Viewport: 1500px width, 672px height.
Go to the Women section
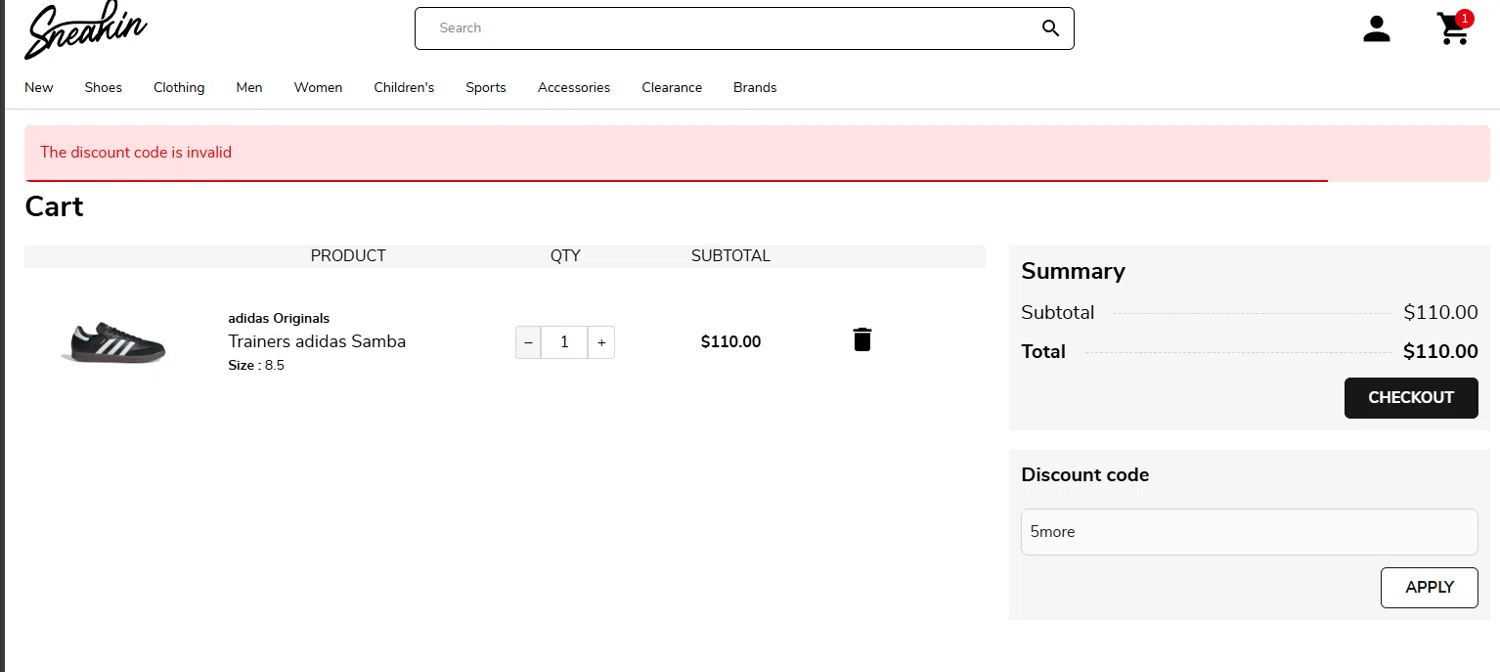point(318,88)
